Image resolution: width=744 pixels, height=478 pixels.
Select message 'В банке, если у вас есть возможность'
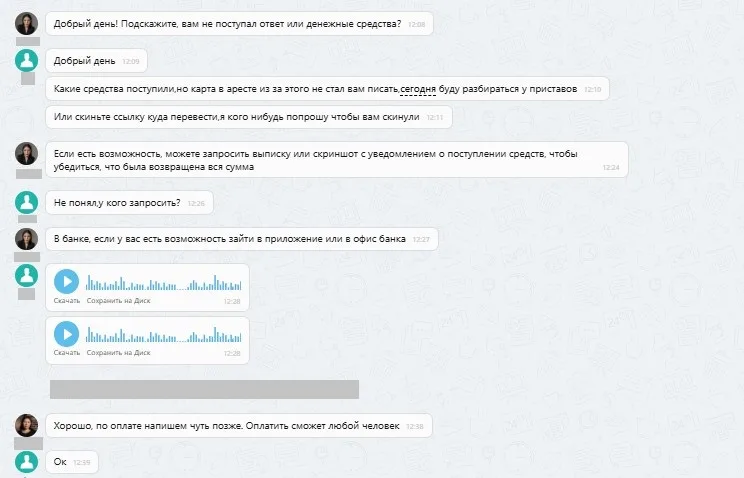pyautogui.click(x=242, y=239)
